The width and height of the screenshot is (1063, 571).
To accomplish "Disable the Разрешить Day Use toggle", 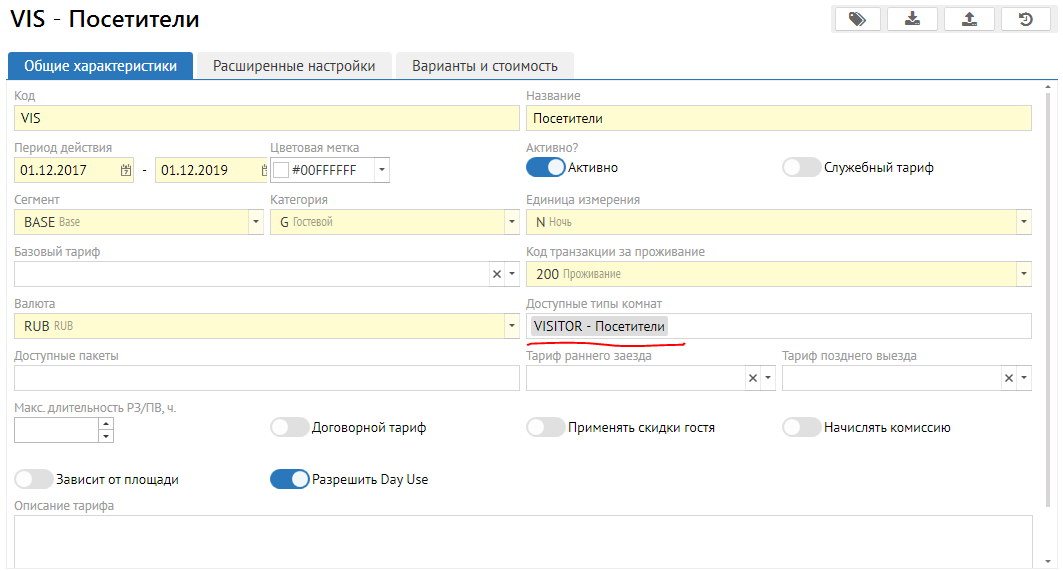I will point(289,479).
